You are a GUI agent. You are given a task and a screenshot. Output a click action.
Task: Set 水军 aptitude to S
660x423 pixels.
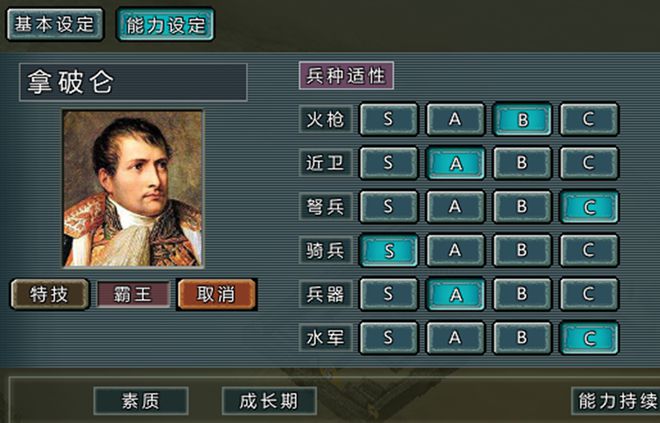pyautogui.click(x=389, y=338)
